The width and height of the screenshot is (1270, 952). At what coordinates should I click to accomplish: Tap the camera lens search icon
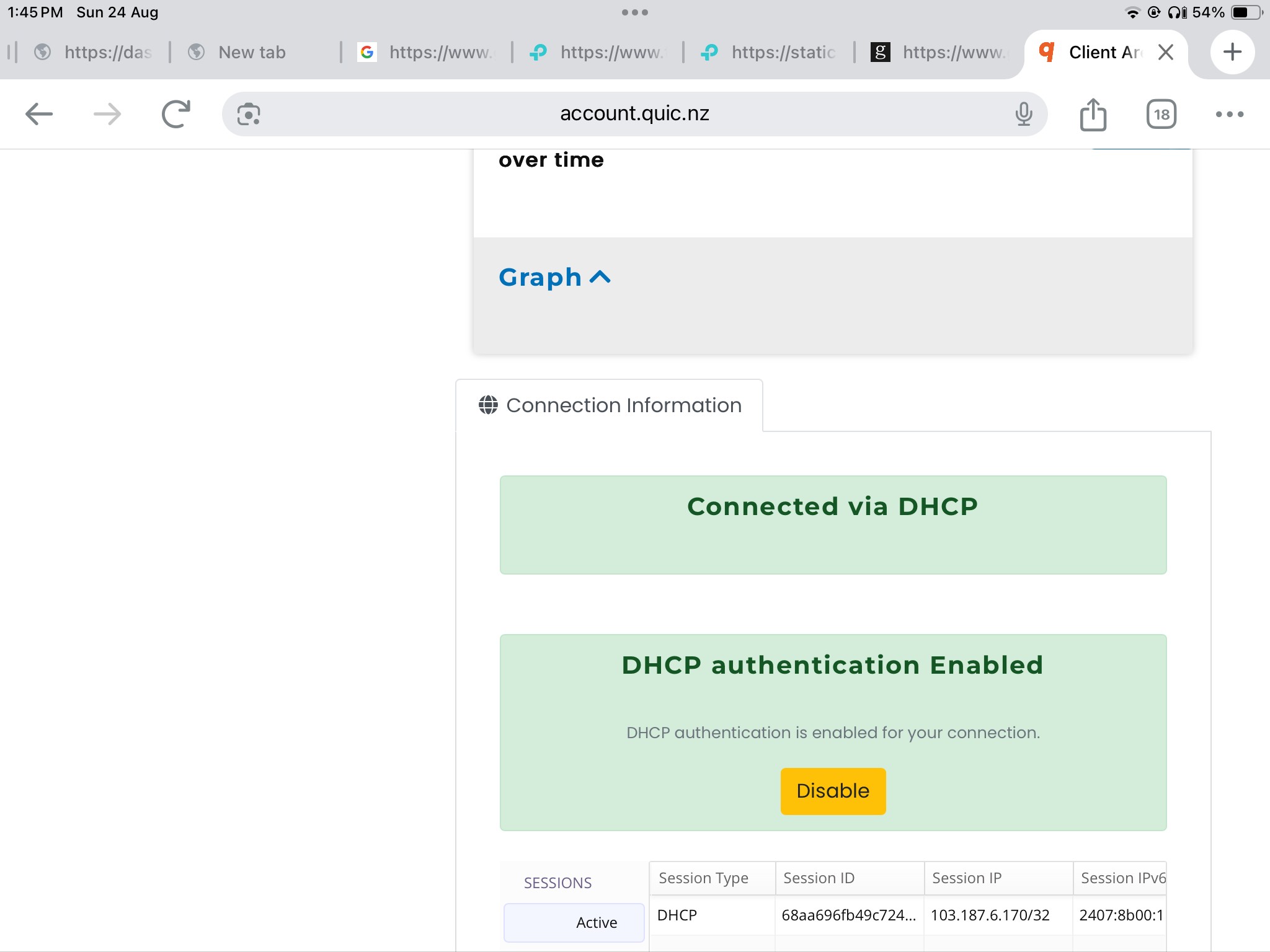pyautogui.click(x=249, y=114)
